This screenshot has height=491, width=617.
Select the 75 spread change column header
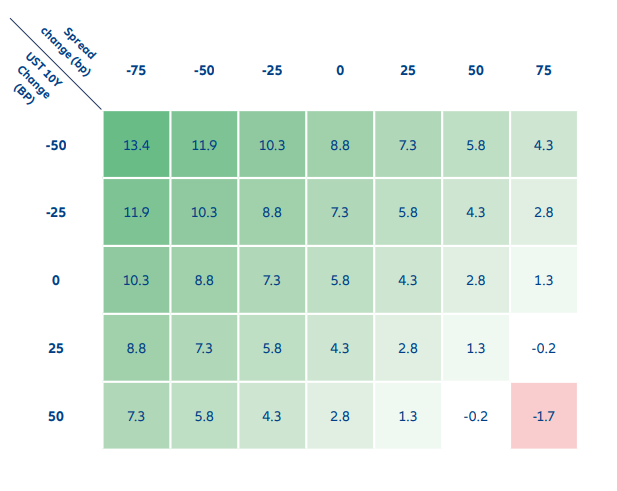click(543, 71)
